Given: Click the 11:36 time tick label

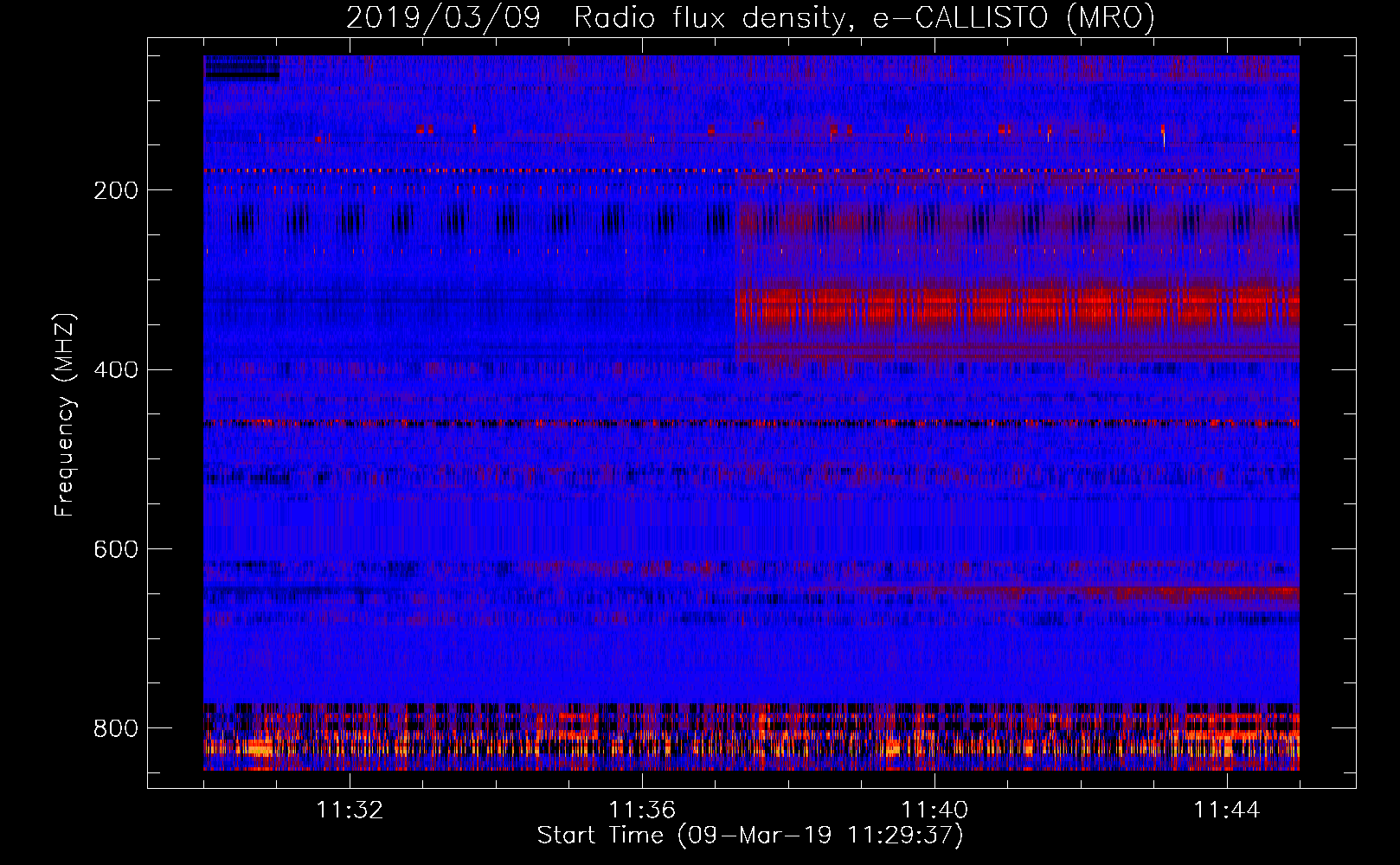Looking at the screenshot, I should coord(642,811).
